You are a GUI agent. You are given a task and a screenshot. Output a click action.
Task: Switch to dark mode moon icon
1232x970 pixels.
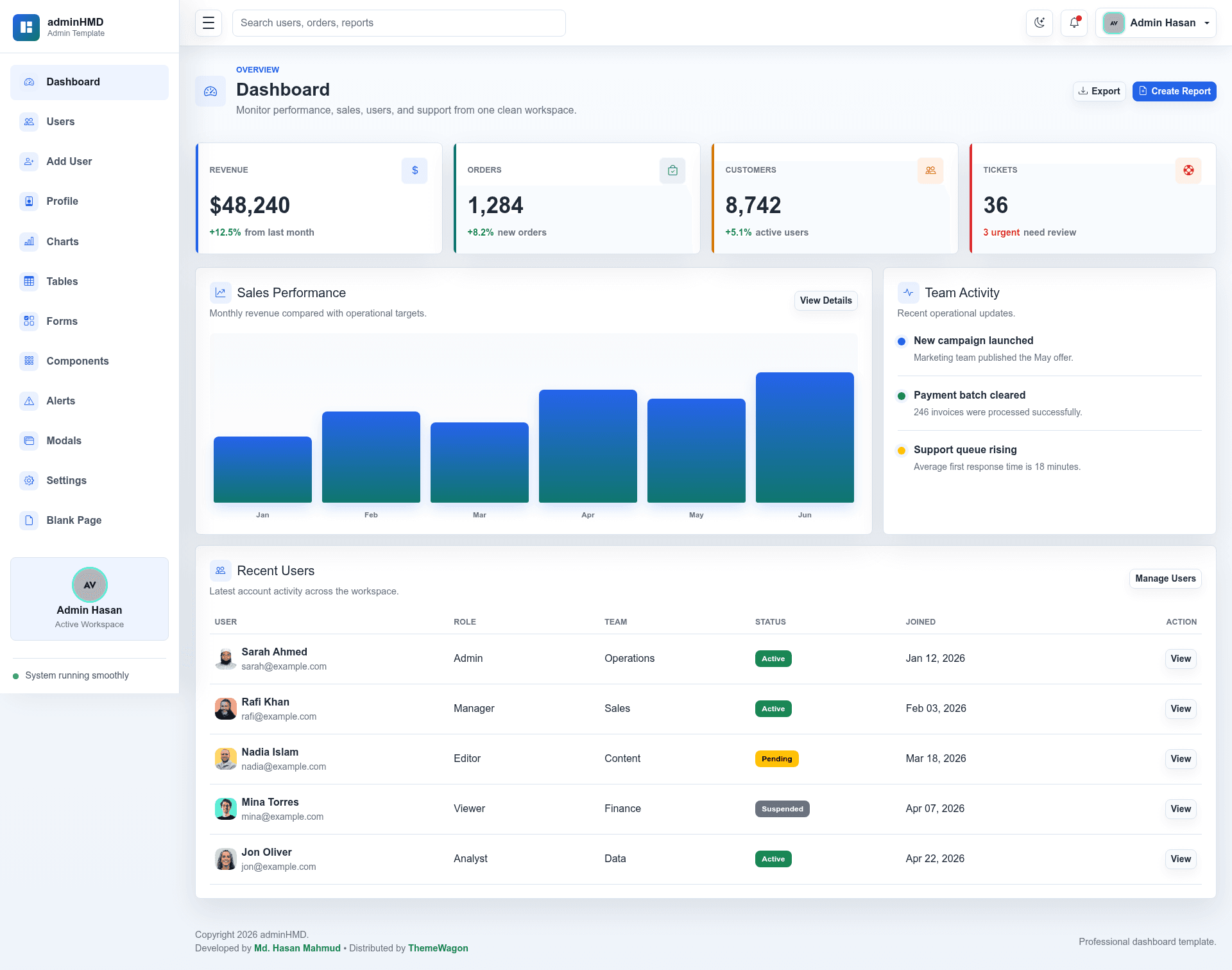pyautogui.click(x=1039, y=23)
